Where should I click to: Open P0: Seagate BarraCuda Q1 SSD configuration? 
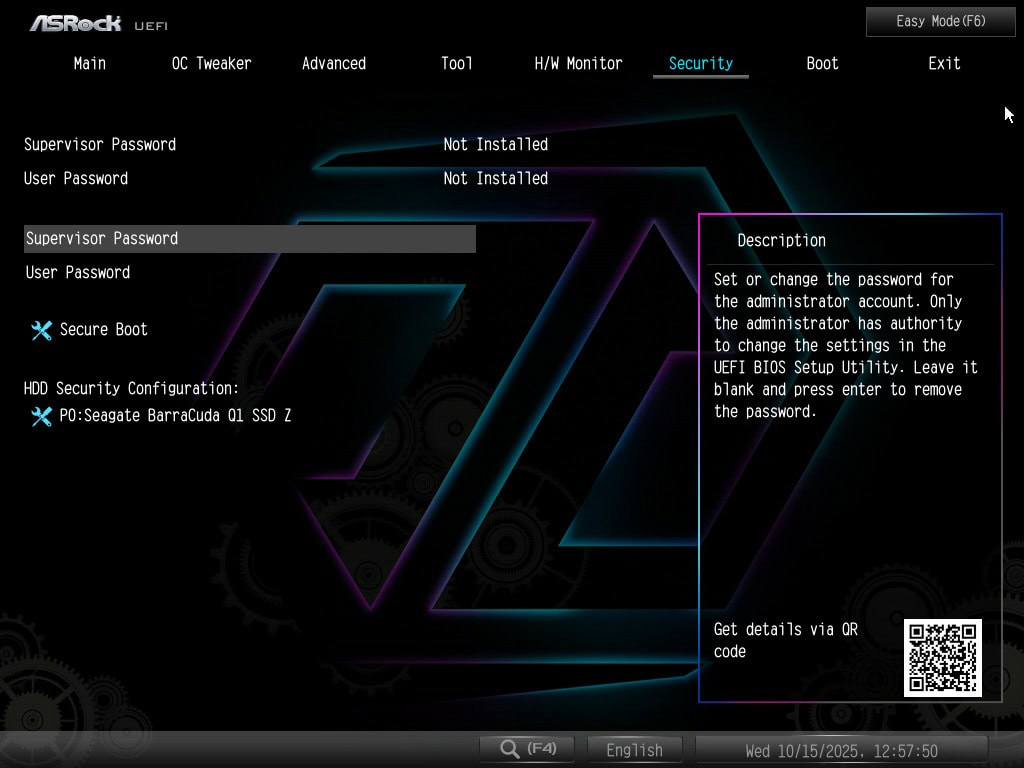(175, 415)
